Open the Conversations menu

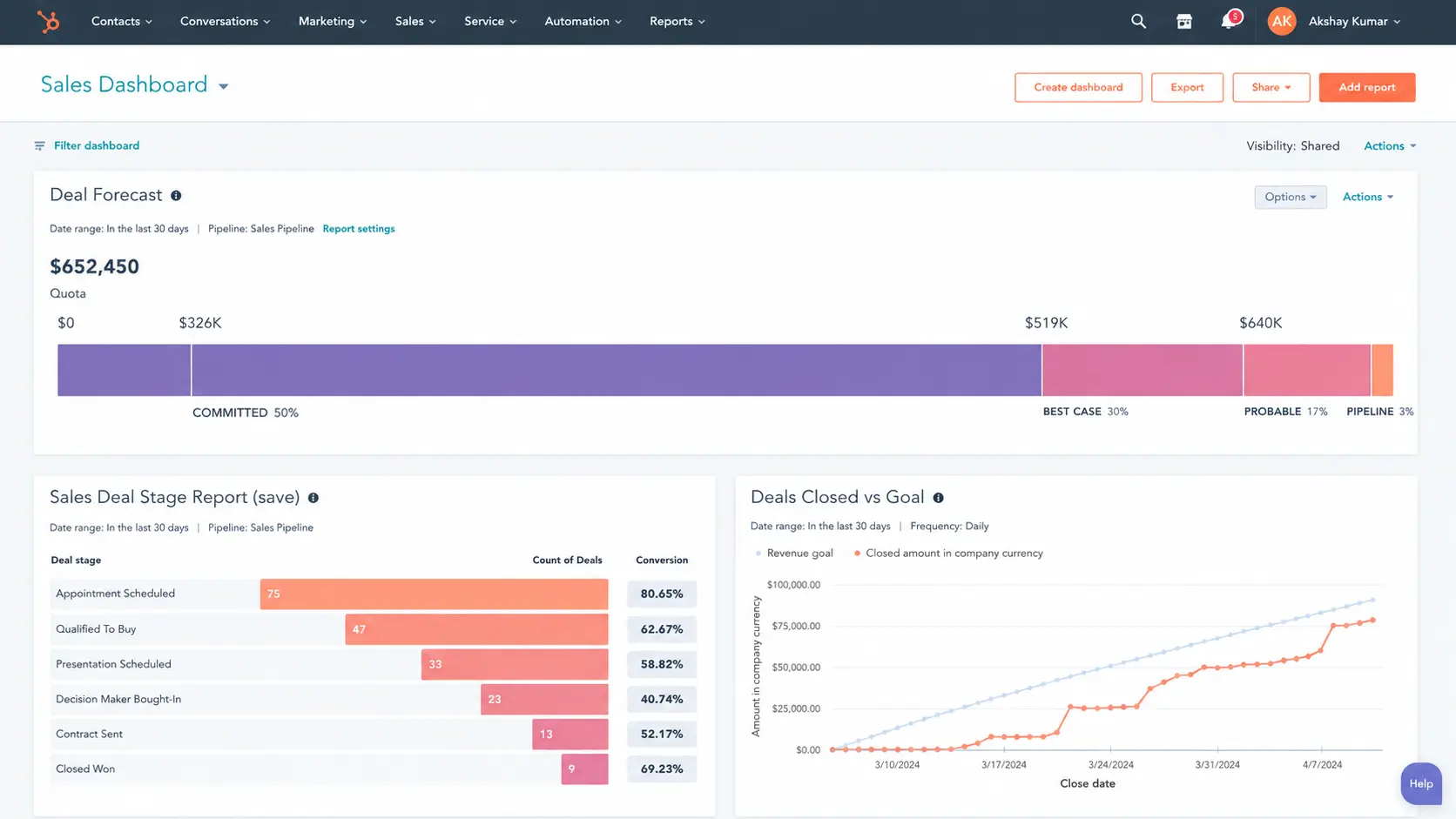225,21
